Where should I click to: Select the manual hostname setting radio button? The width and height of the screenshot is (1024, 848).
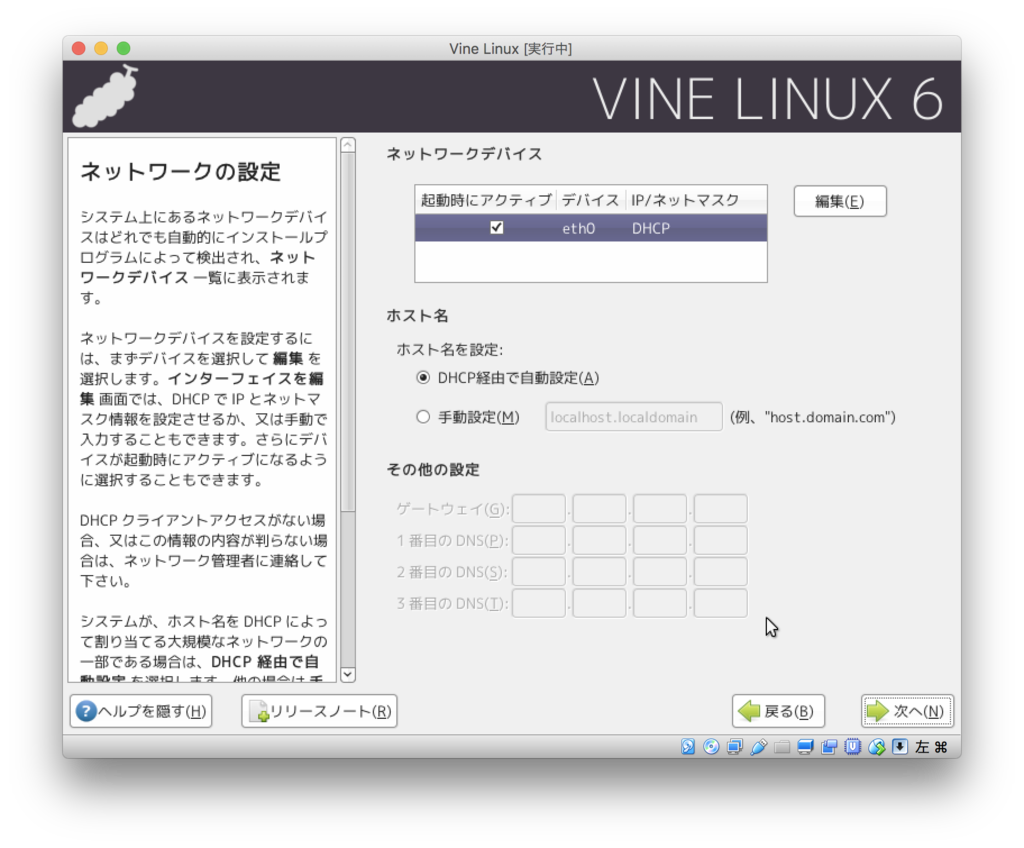pos(423,417)
